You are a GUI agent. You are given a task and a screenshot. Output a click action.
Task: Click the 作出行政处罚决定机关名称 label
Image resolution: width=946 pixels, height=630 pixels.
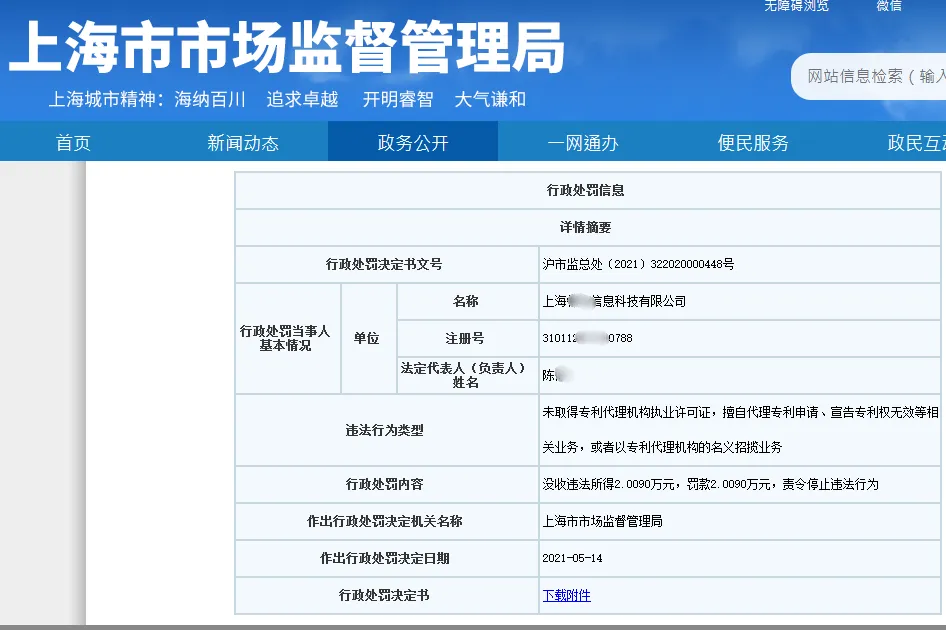[384, 521]
